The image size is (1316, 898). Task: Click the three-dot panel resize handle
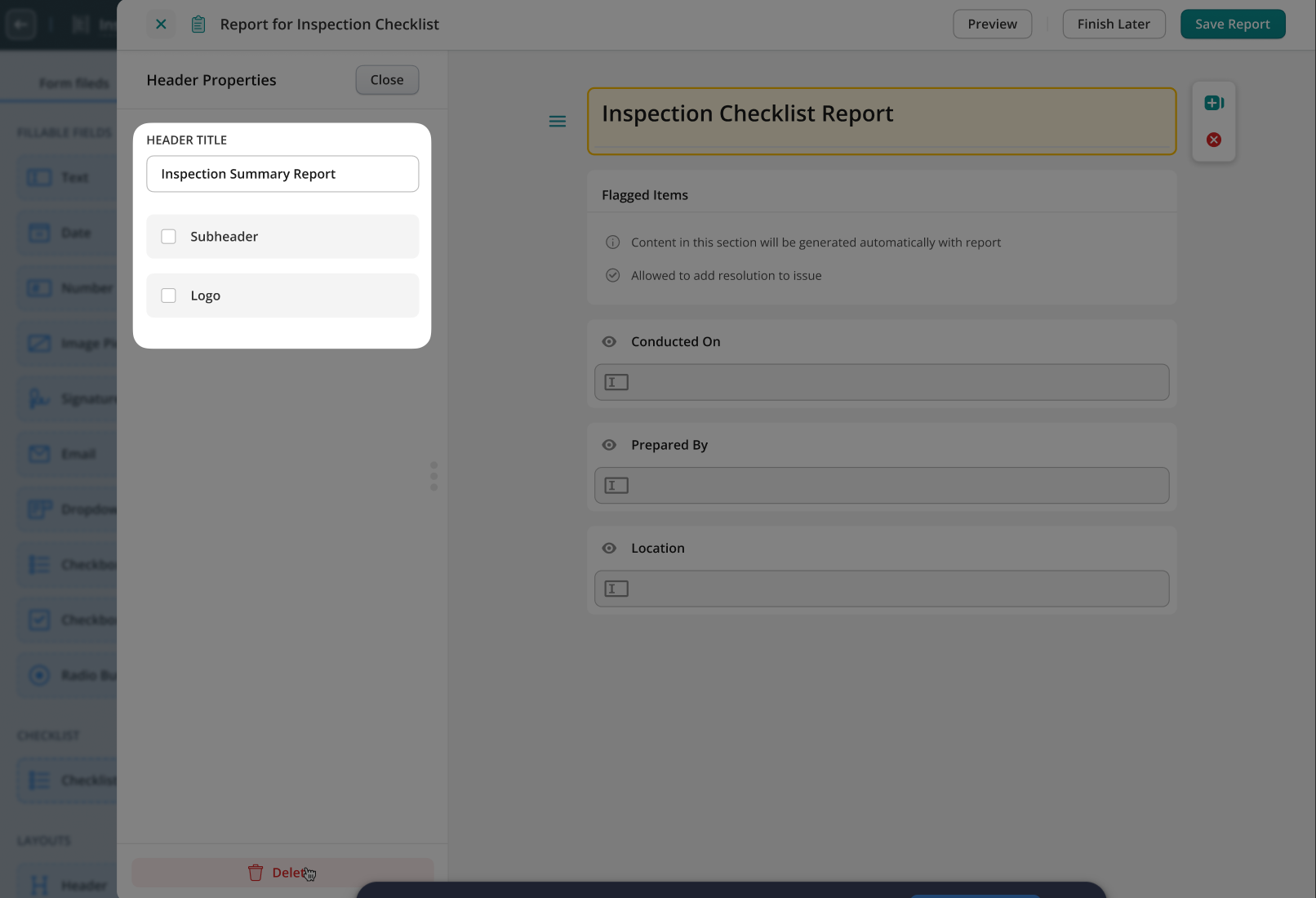pyautogui.click(x=433, y=476)
